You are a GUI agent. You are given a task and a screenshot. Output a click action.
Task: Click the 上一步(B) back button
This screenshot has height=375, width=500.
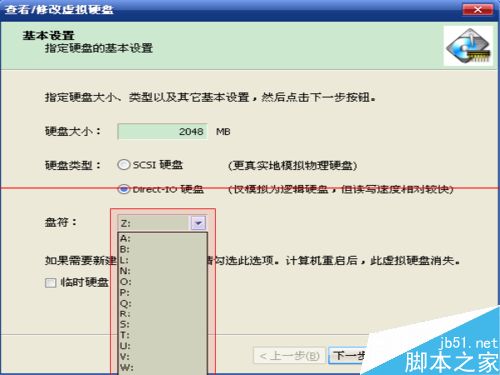click(289, 356)
